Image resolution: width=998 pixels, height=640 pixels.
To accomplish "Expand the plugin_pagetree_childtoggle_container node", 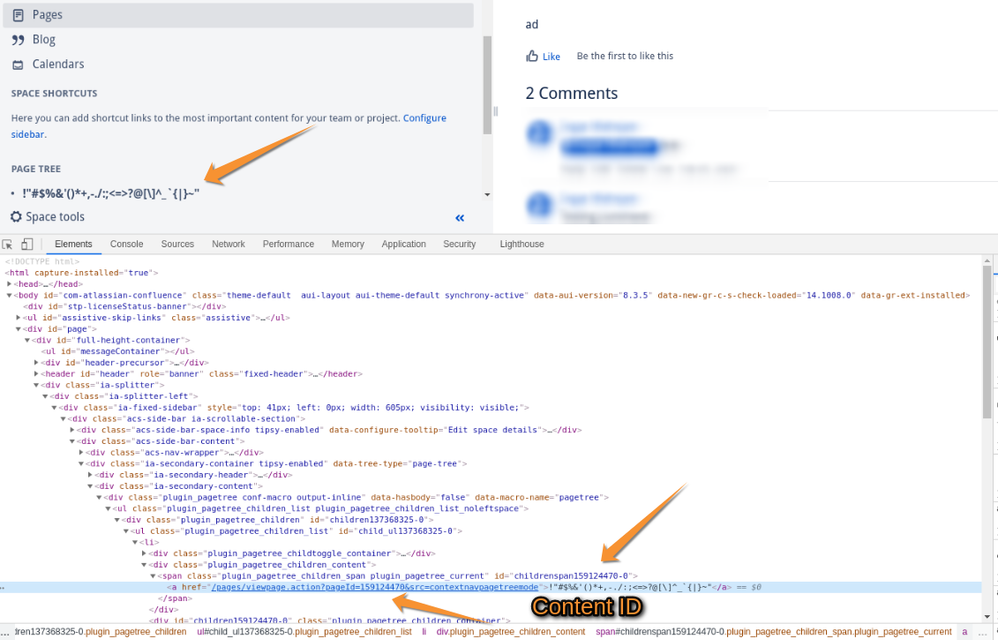I will (144, 554).
